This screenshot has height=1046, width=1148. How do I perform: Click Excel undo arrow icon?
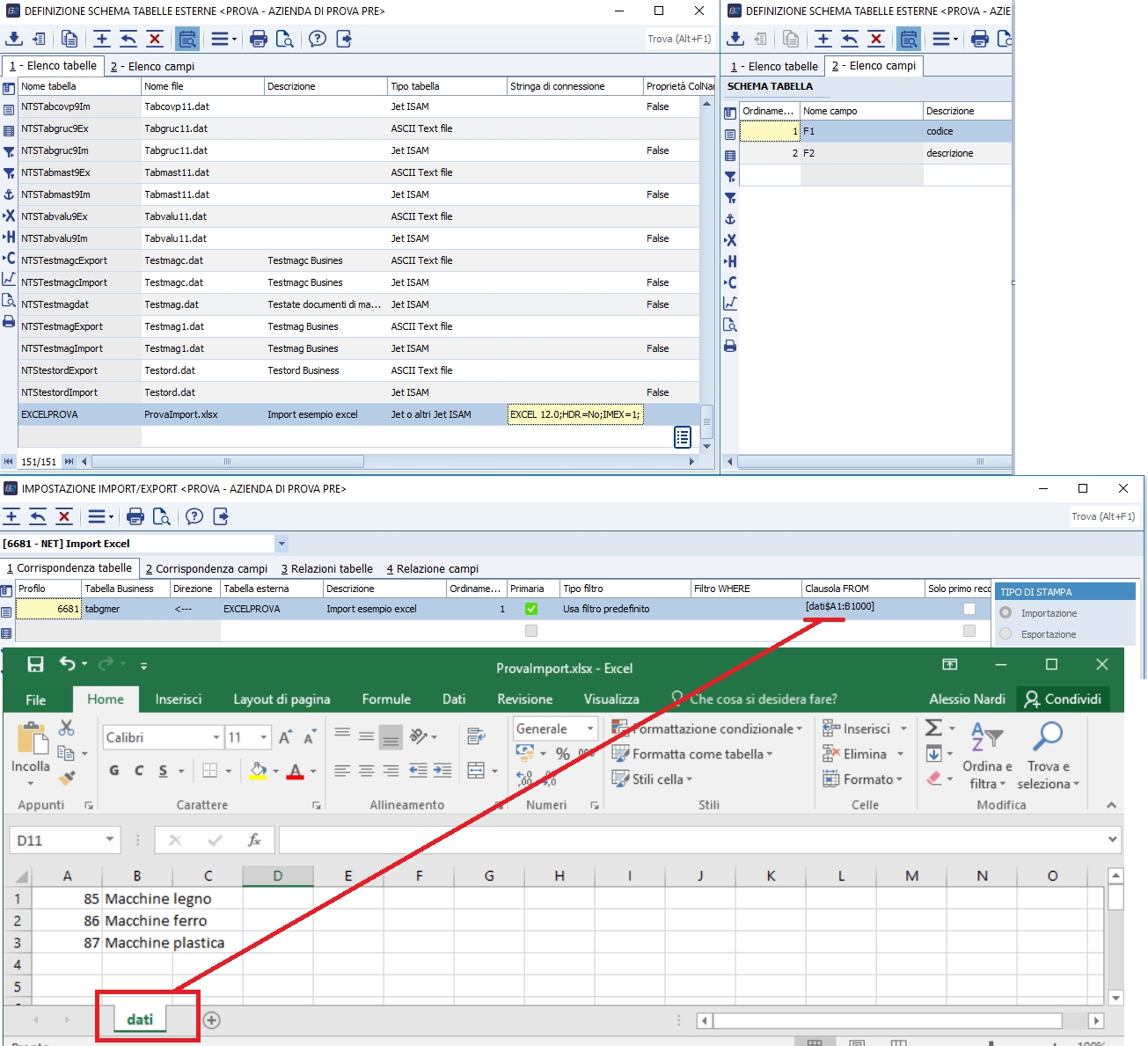click(68, 664)
